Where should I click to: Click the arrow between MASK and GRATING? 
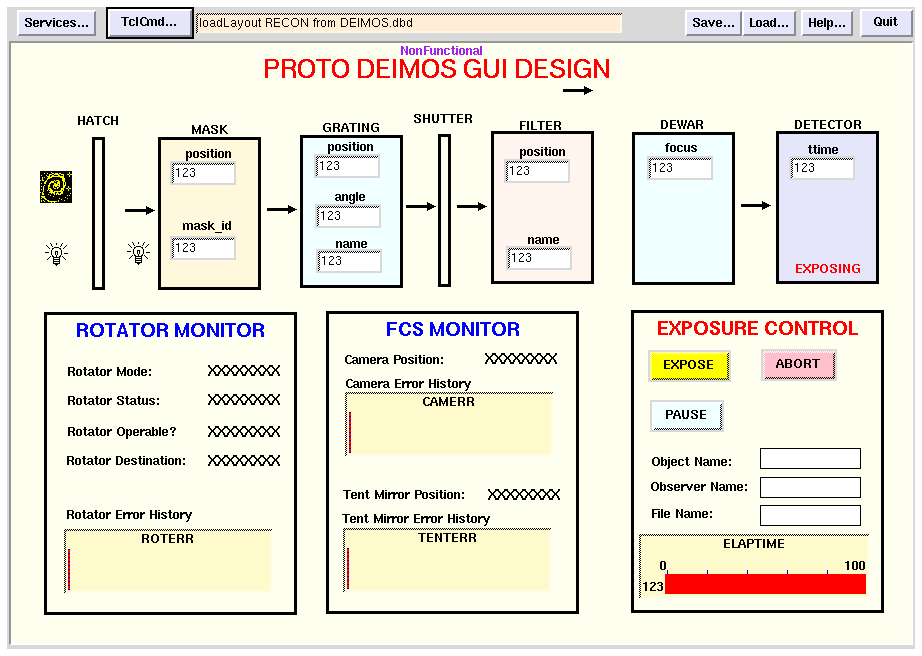[282, 210]
